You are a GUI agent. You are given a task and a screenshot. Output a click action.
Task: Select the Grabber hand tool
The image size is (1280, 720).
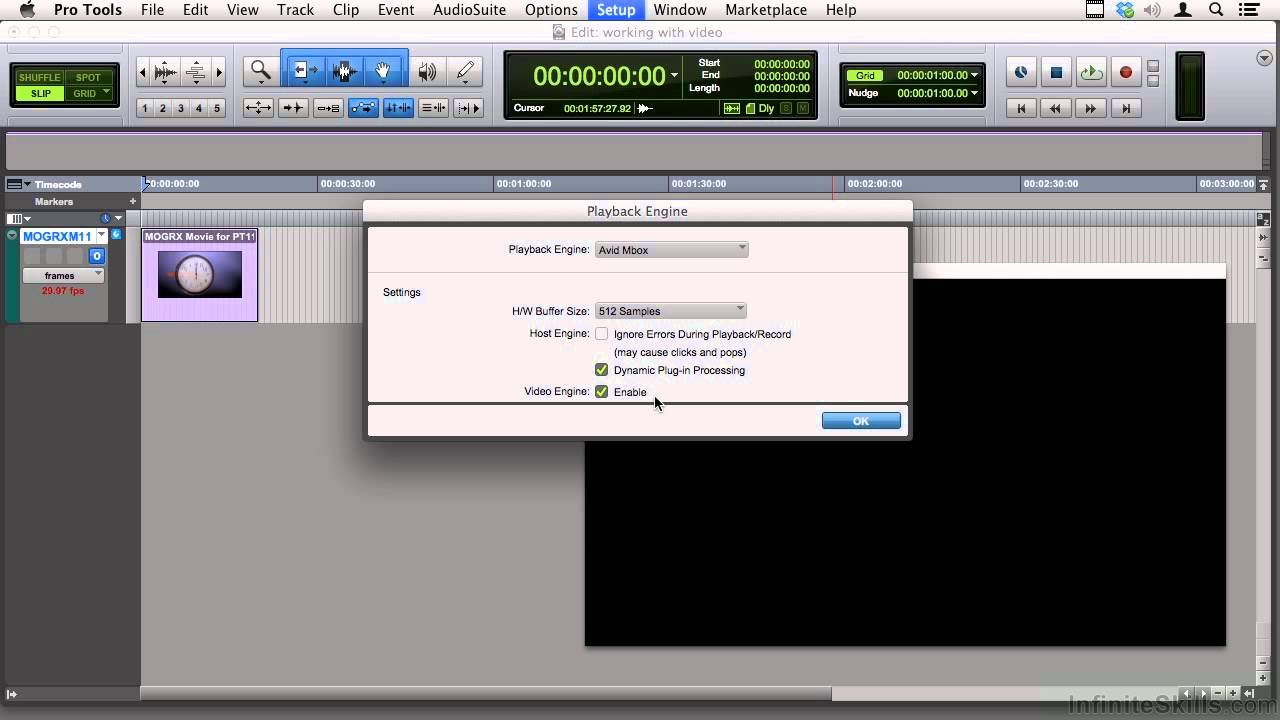[x=383, y=72]
